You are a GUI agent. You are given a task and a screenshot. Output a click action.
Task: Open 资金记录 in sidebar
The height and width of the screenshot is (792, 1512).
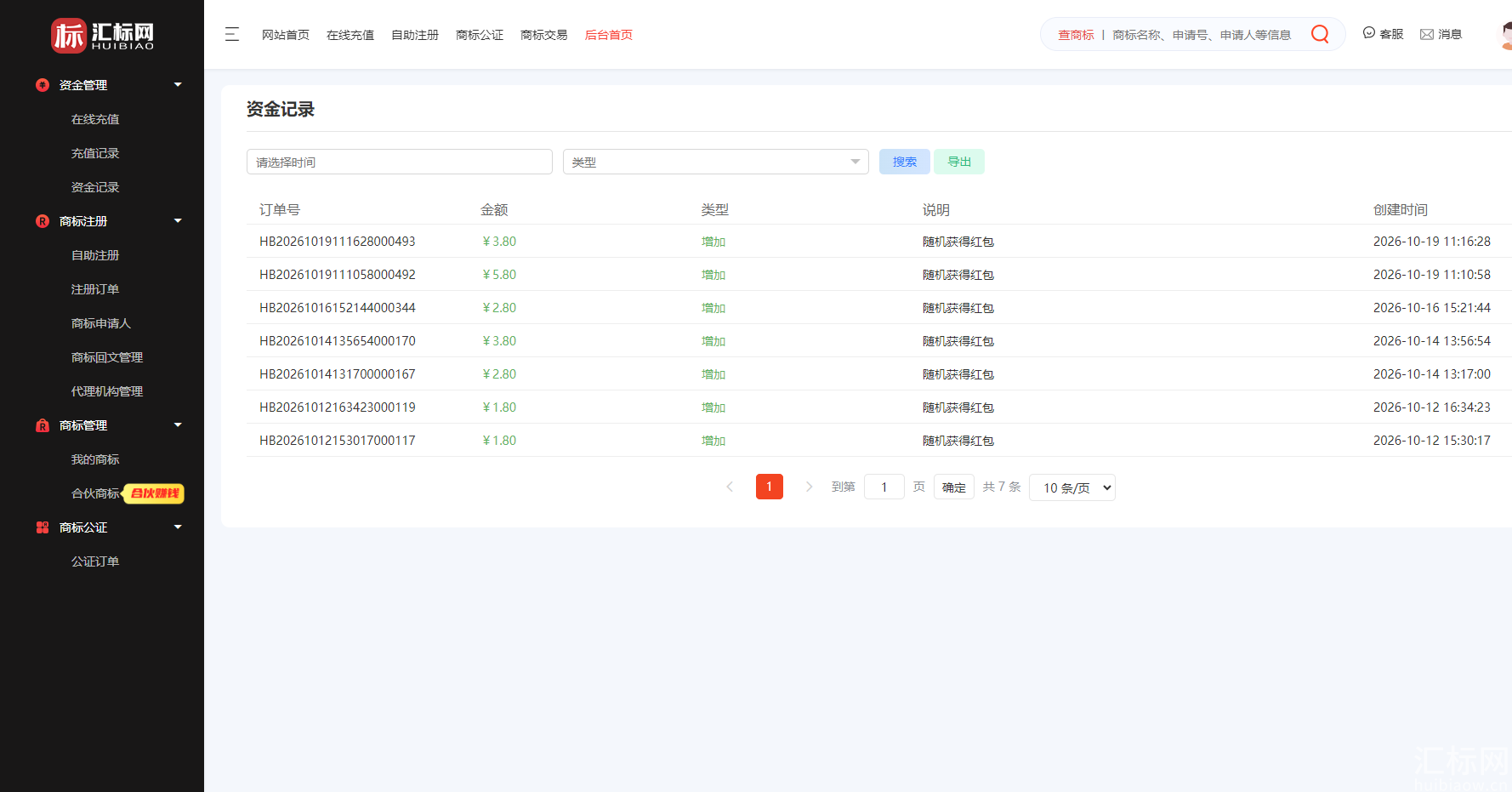click(95, 187)
